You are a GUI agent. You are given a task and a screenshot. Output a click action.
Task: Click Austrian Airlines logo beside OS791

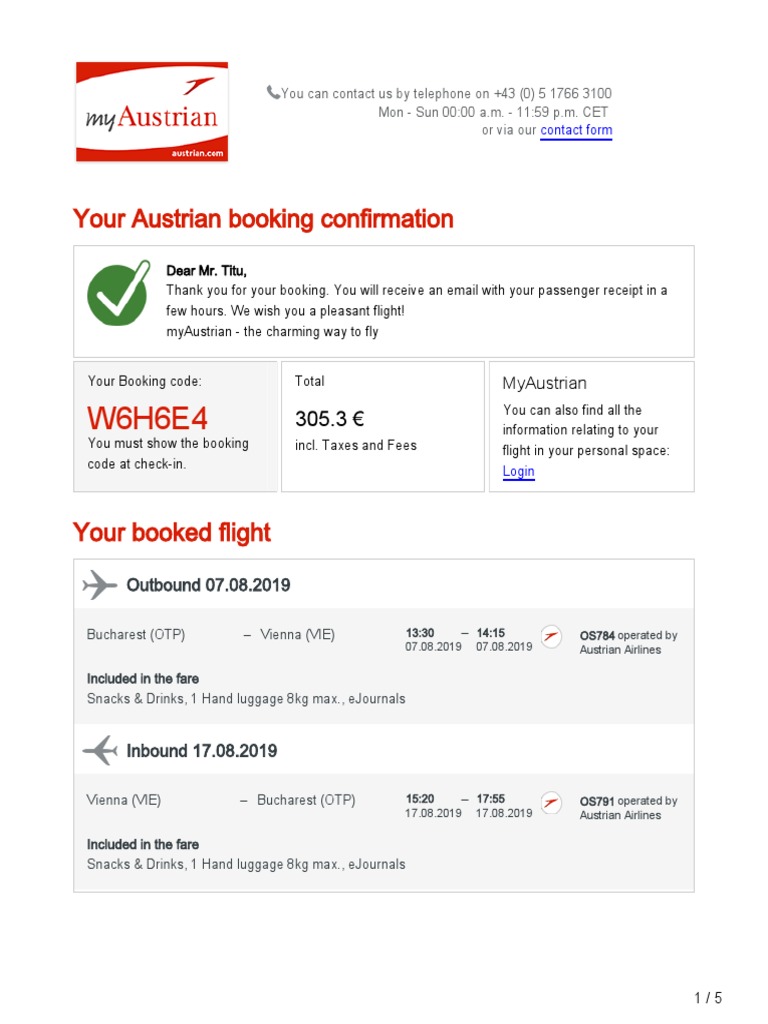click(x=551, y=803)
